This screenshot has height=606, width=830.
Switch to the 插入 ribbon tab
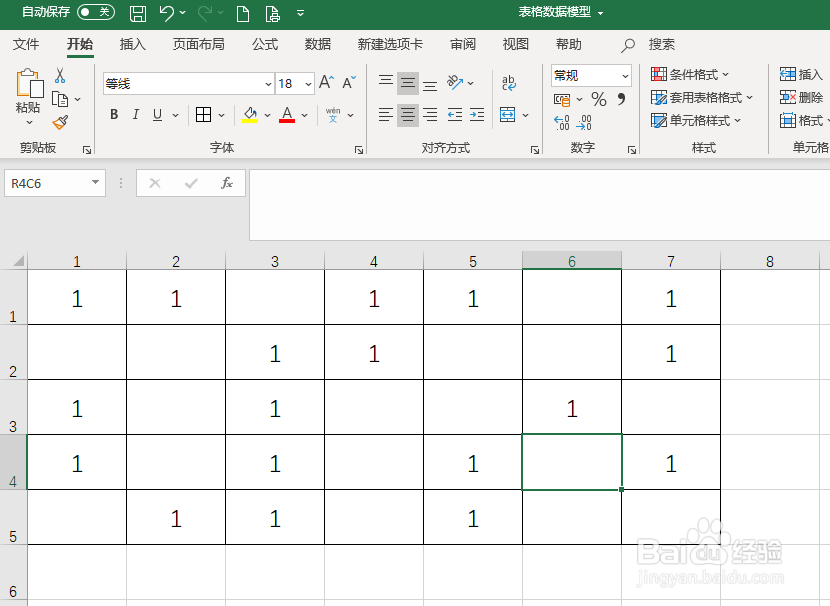[x=131, y=44]
